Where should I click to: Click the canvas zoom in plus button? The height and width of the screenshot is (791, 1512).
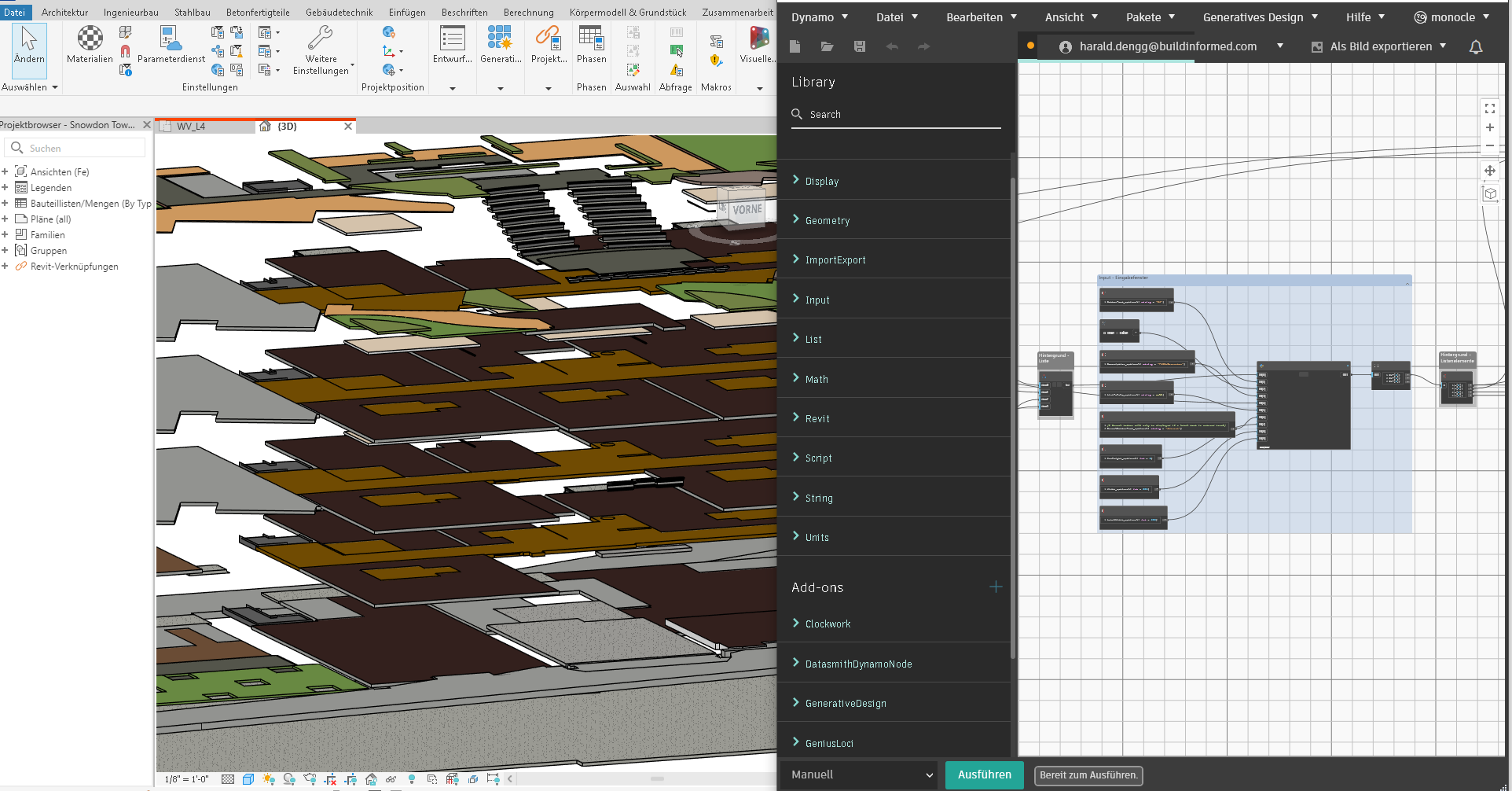(x=1489, y=127)
